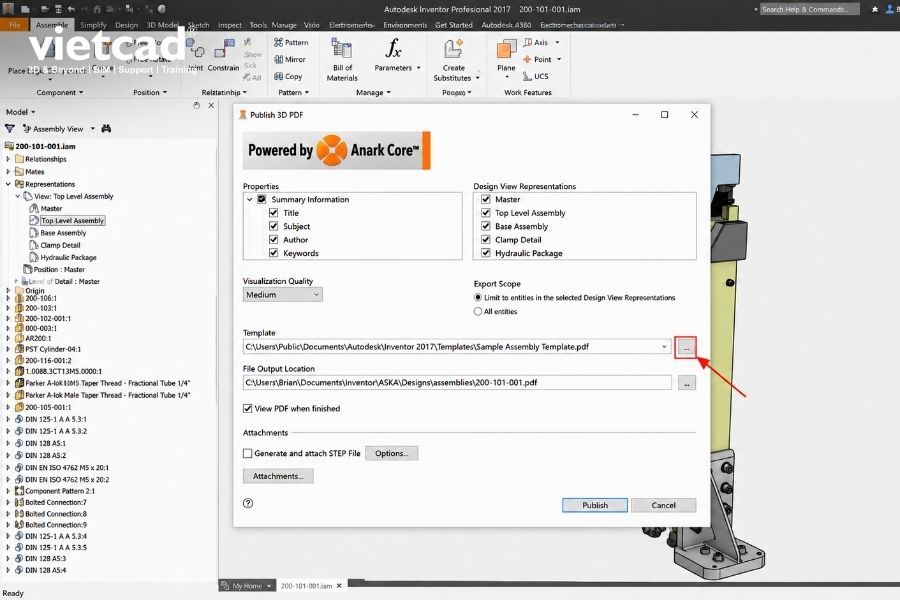Click the binoculars find icon in browser
The width and height of the screenshot is (900, 600).
(x=106, y=129)
